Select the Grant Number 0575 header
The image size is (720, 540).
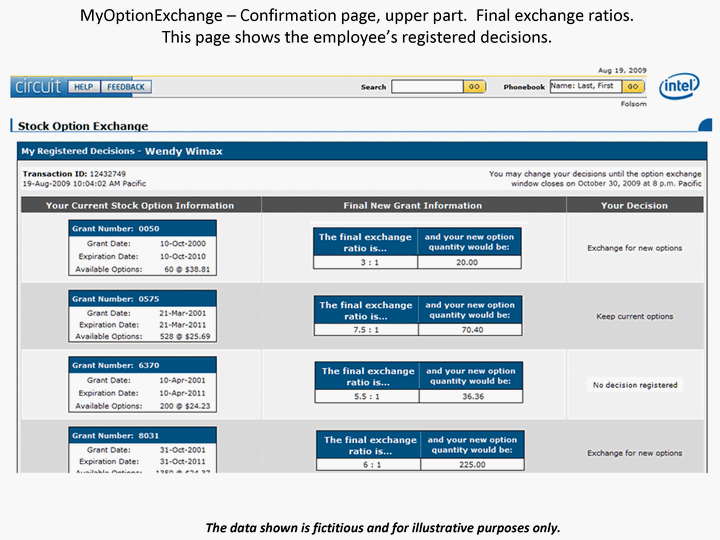tap(142, 298)
